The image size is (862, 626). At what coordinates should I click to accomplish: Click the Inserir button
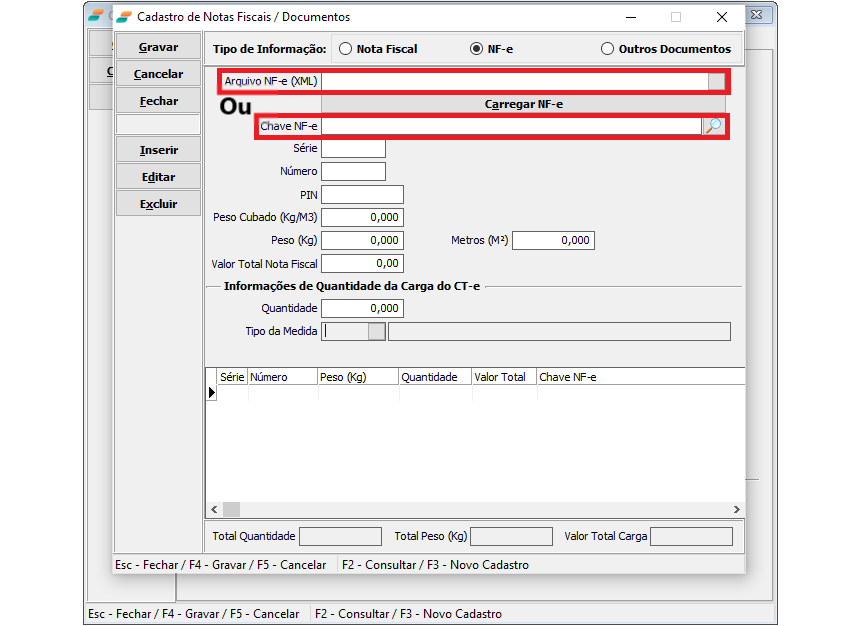[x=158, y=150]
